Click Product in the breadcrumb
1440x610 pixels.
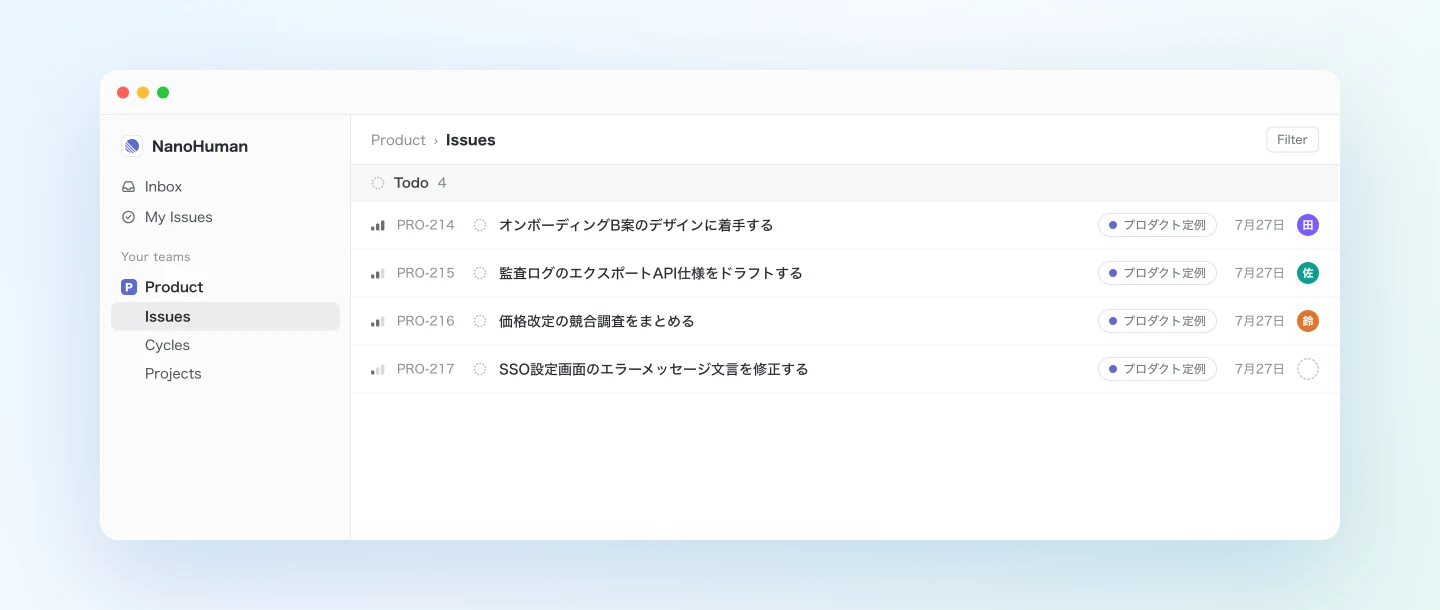pyautogui.click(x=398, y=140)
